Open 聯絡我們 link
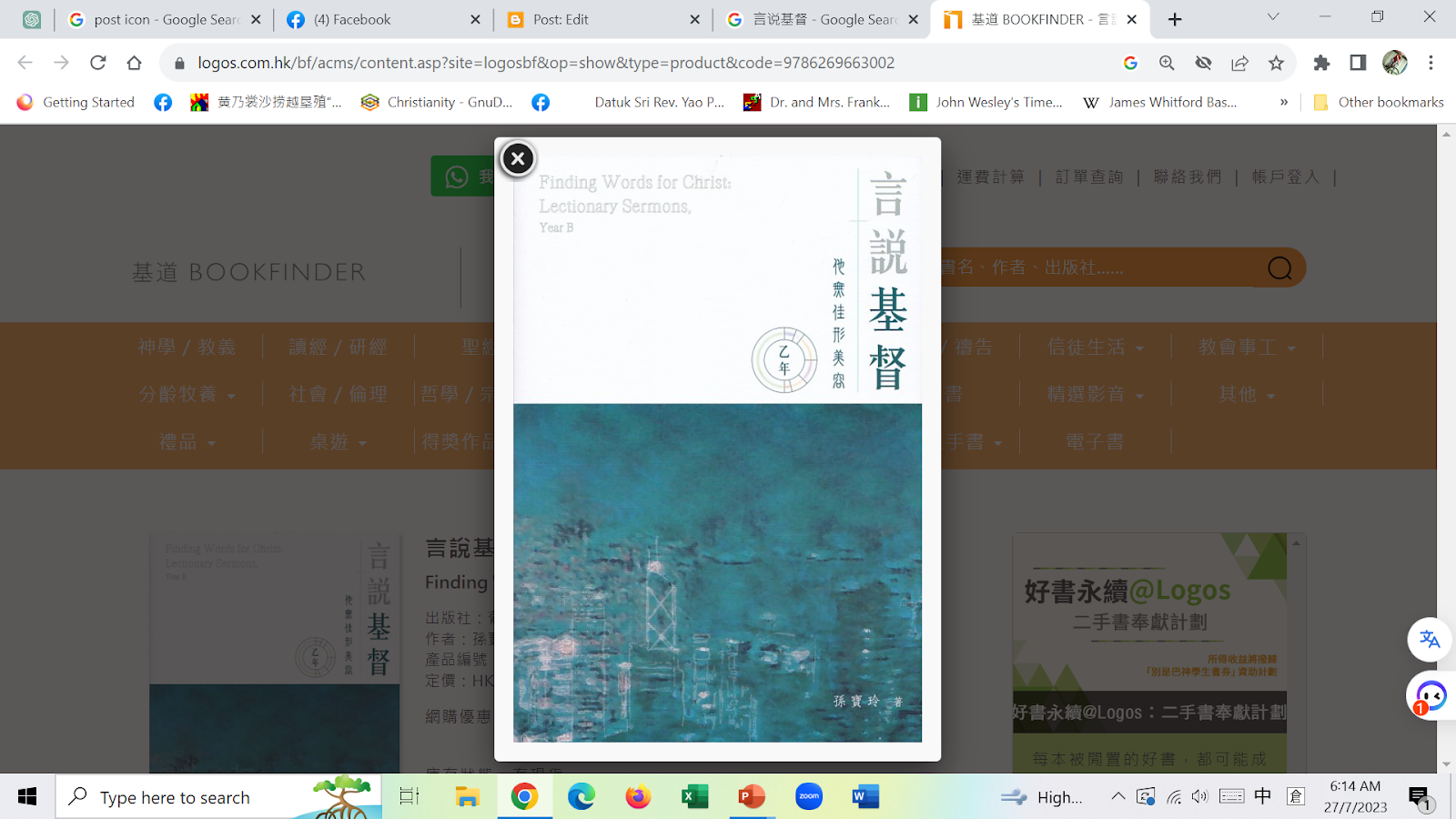The height and width of the screenshot is (819, 1456). click(1188, 177)
